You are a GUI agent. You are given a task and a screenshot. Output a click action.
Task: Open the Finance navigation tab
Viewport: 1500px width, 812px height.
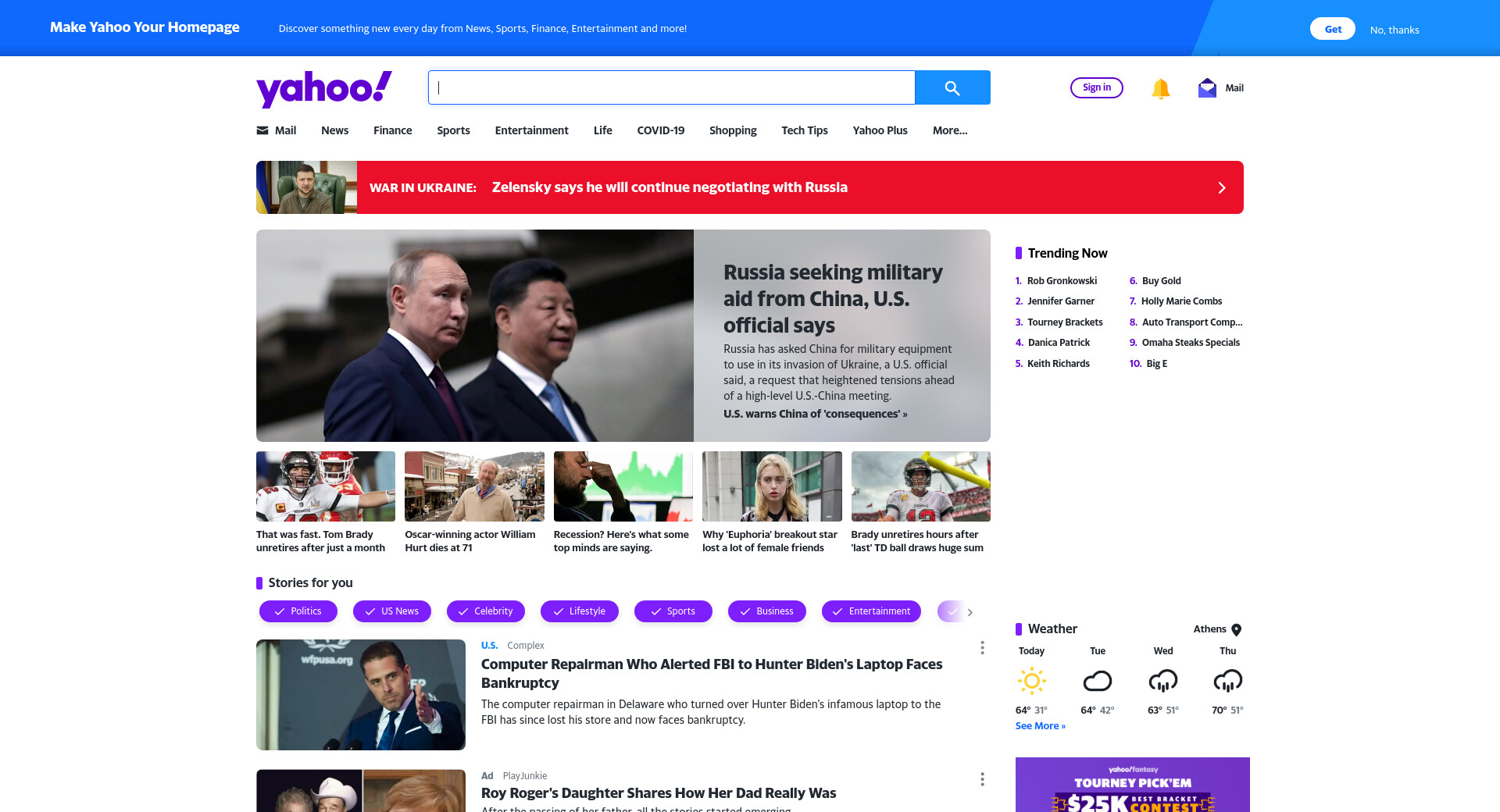[x=392, y=130]
